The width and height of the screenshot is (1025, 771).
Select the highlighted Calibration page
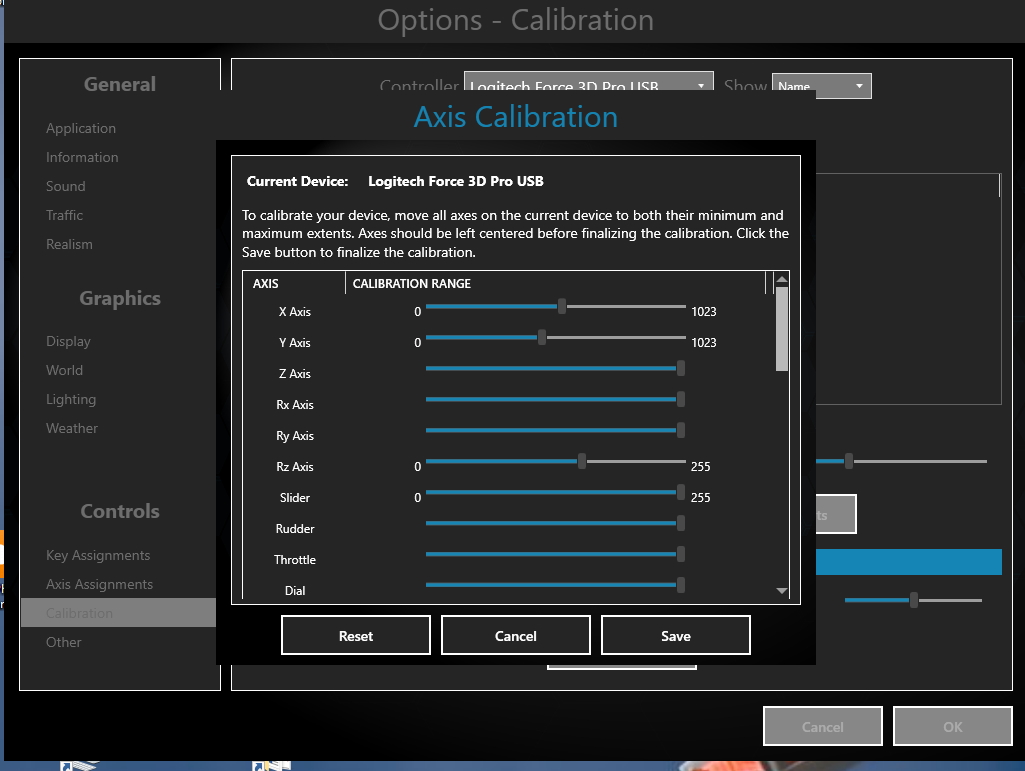coord(118,613)
